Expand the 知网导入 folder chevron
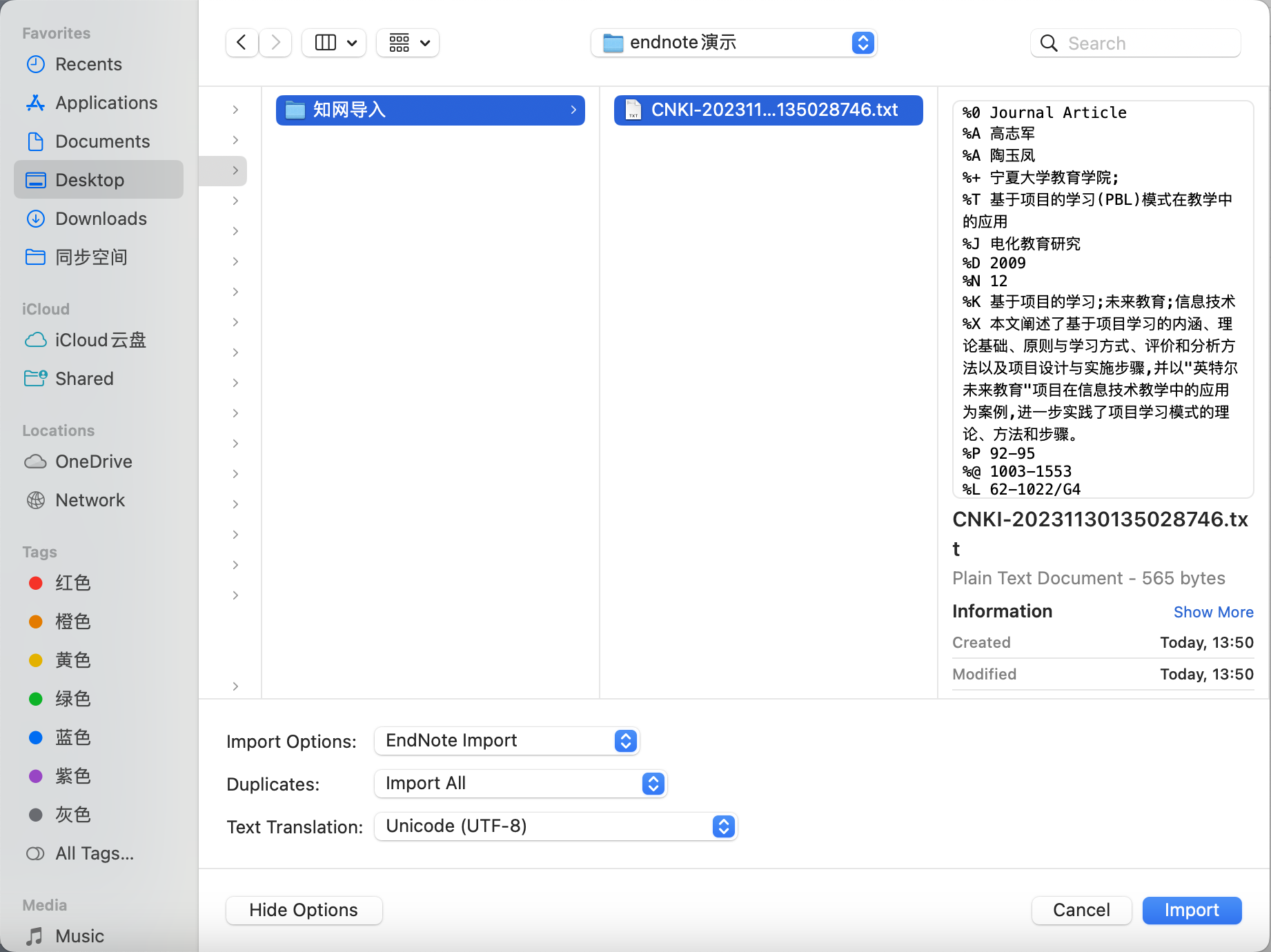Screen dimensions: 1271x952 pos(573,110)
